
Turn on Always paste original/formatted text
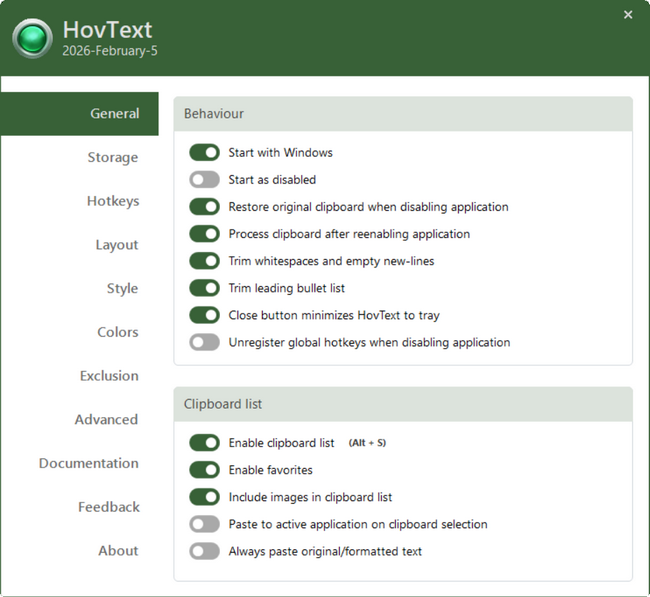point(204,551)
